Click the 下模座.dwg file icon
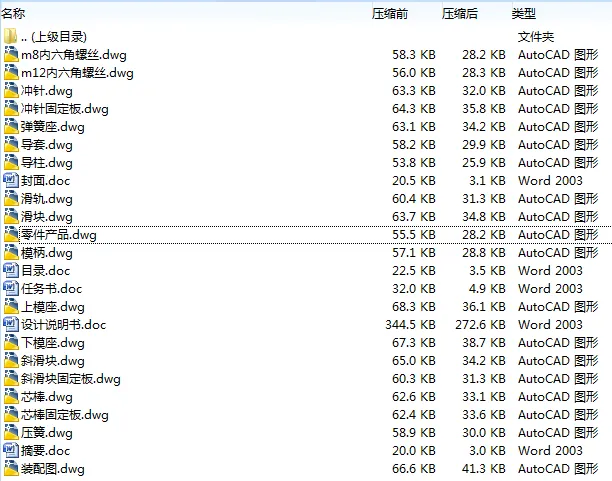This screenshot has width=612, height=481. pos(11,342)
